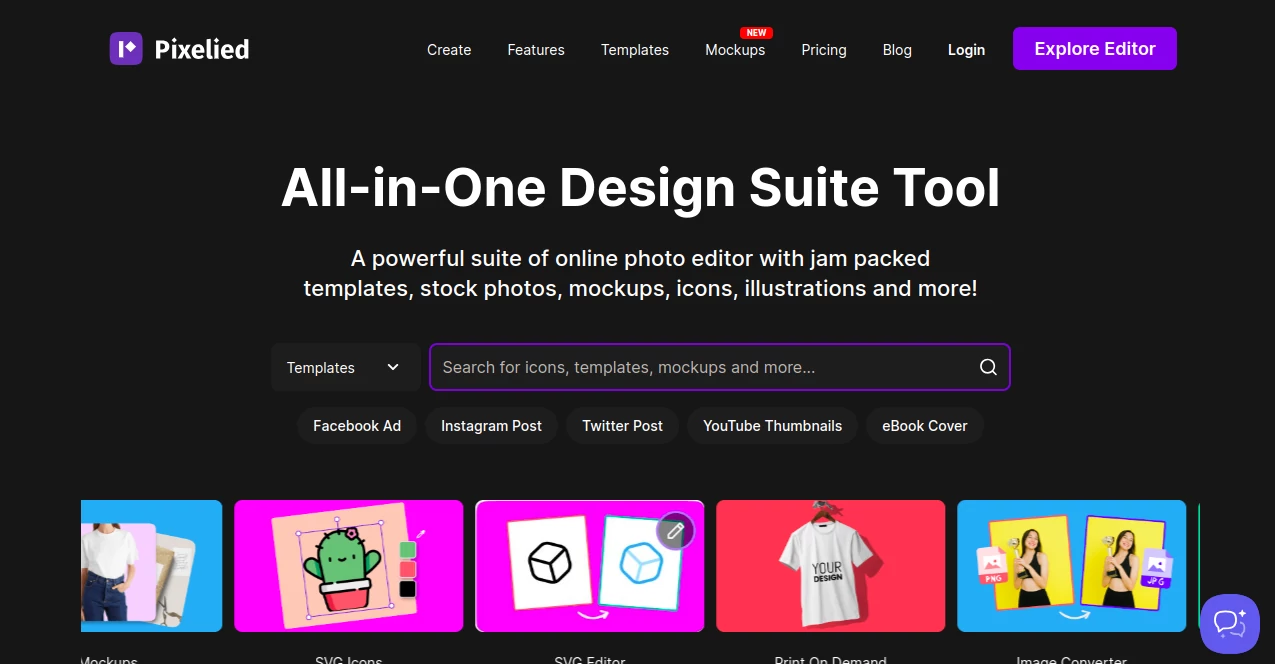
Task: Go to Mockups page with NEW badge
Action: [x=735, y=50]
